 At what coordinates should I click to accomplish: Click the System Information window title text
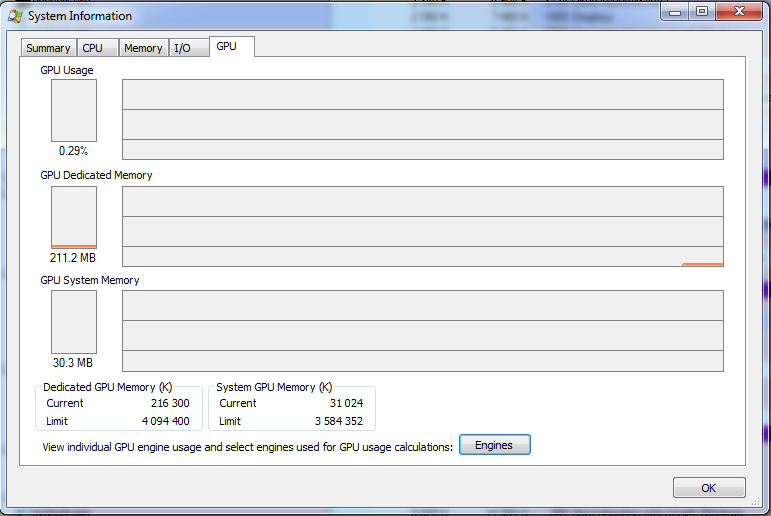(80, 16)
